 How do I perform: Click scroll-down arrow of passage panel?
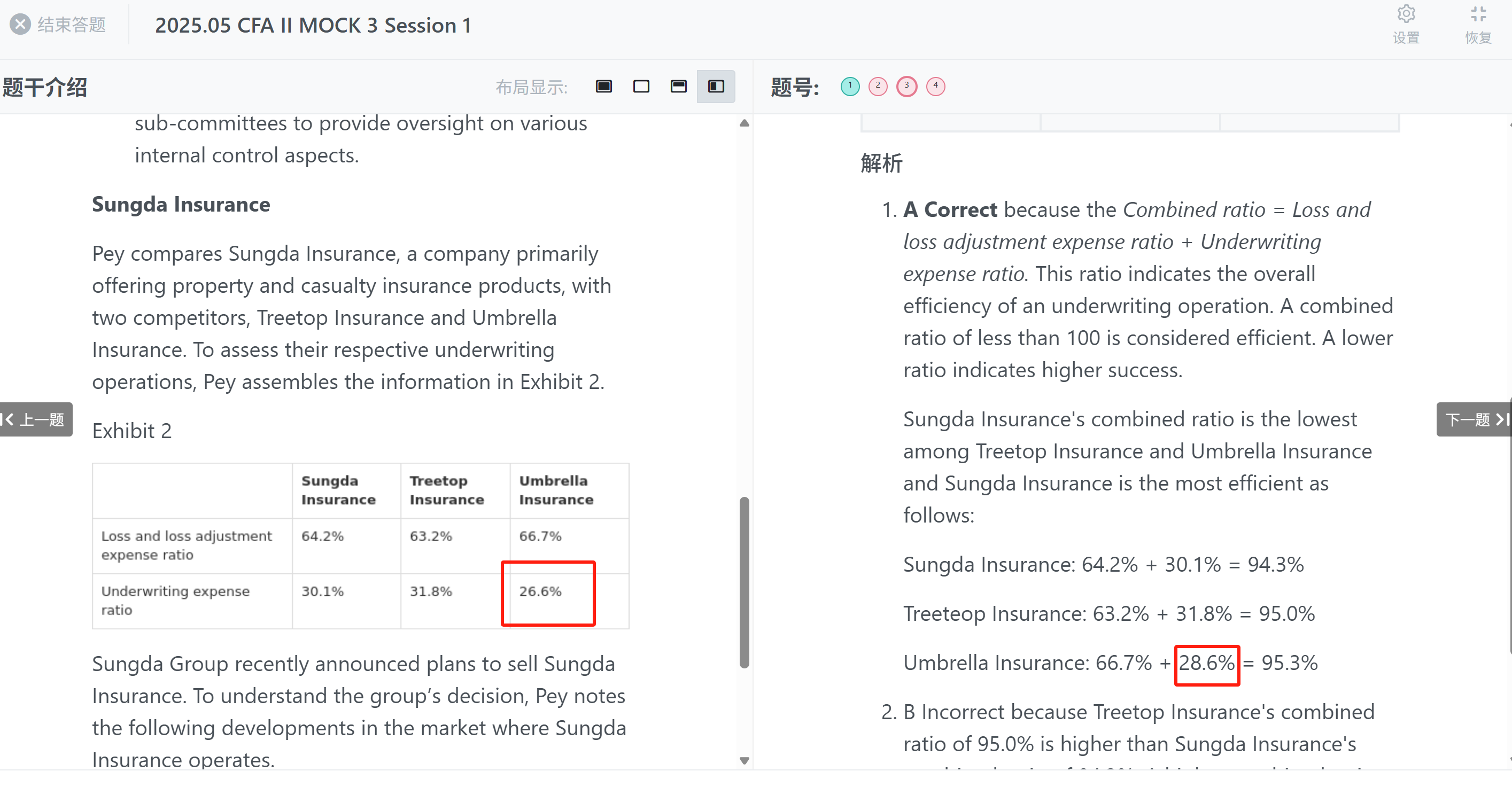pyautogui.click(x=745, y=761)
